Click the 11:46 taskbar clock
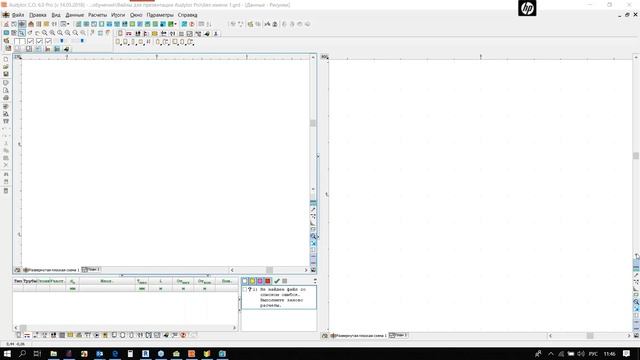Viewport: 640px width, 360px height. (x=609, y=354)
